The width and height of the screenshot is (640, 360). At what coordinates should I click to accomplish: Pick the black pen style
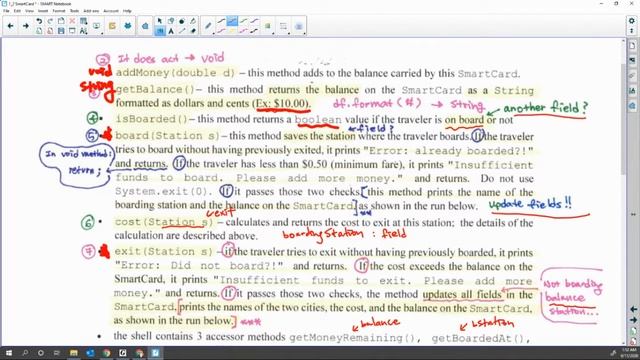tap(255, 31)
